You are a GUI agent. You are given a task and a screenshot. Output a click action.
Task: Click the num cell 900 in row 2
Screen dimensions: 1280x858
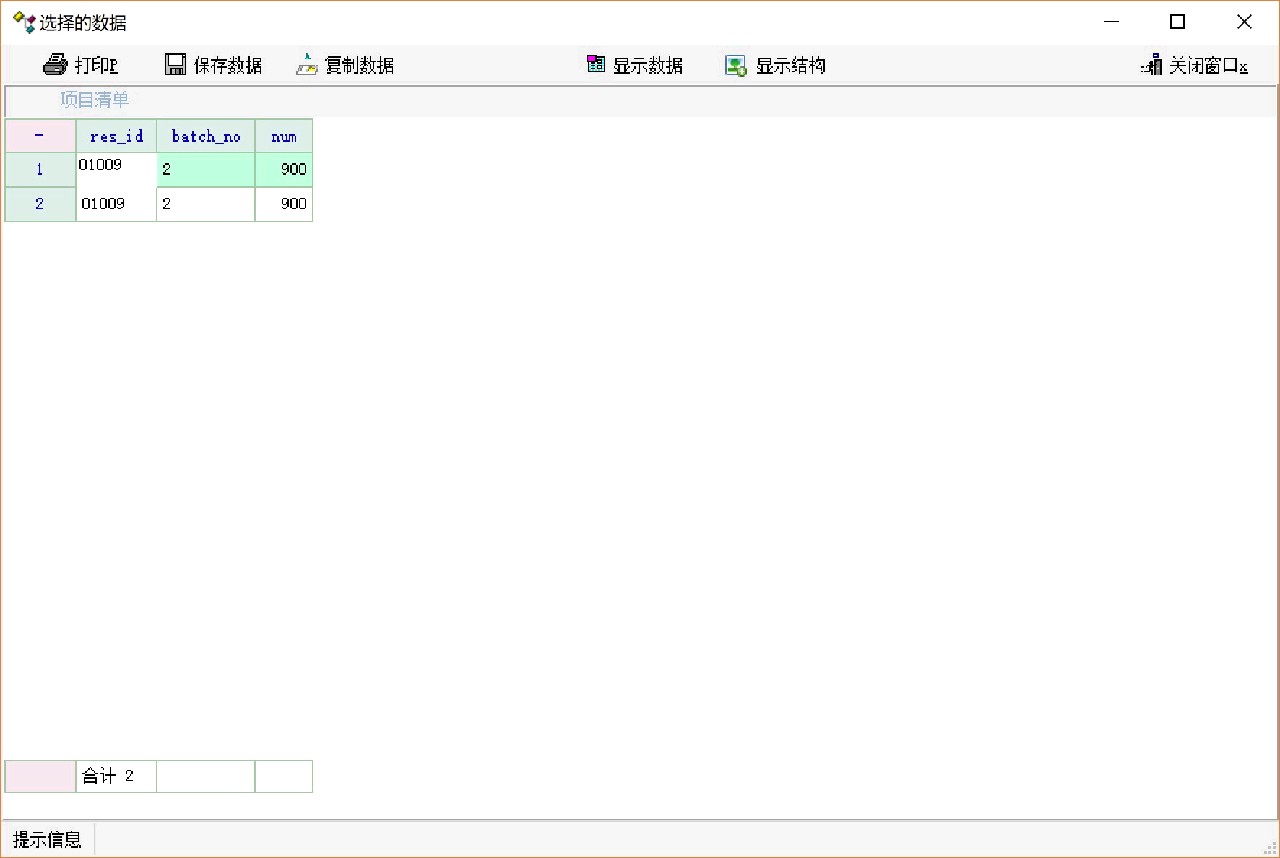click(284, 204)
